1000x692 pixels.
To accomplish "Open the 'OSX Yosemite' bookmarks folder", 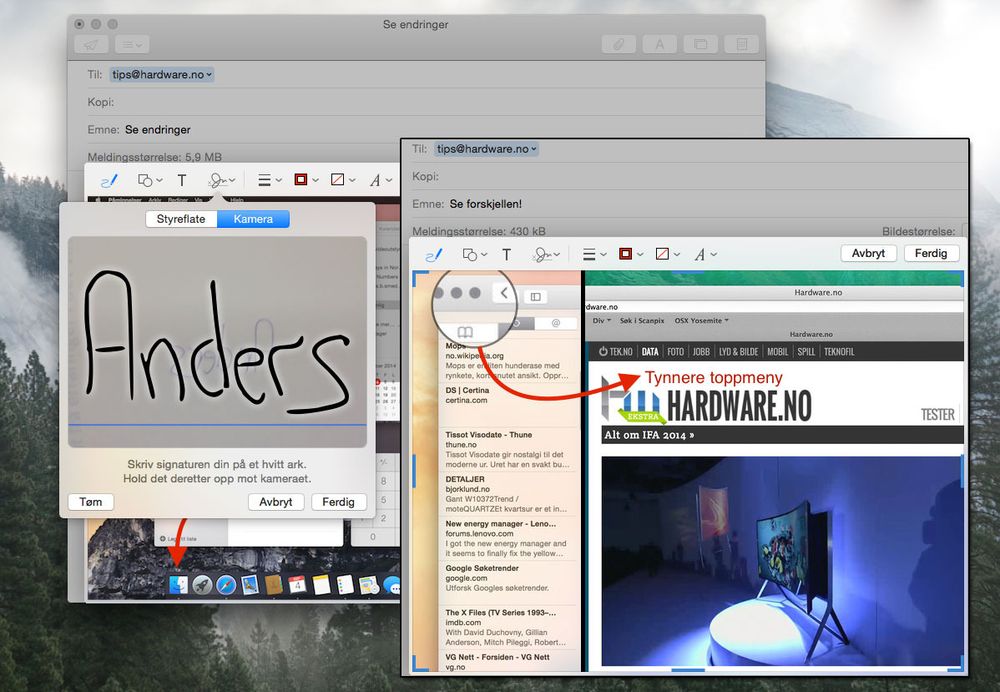I will click(702, 321).
